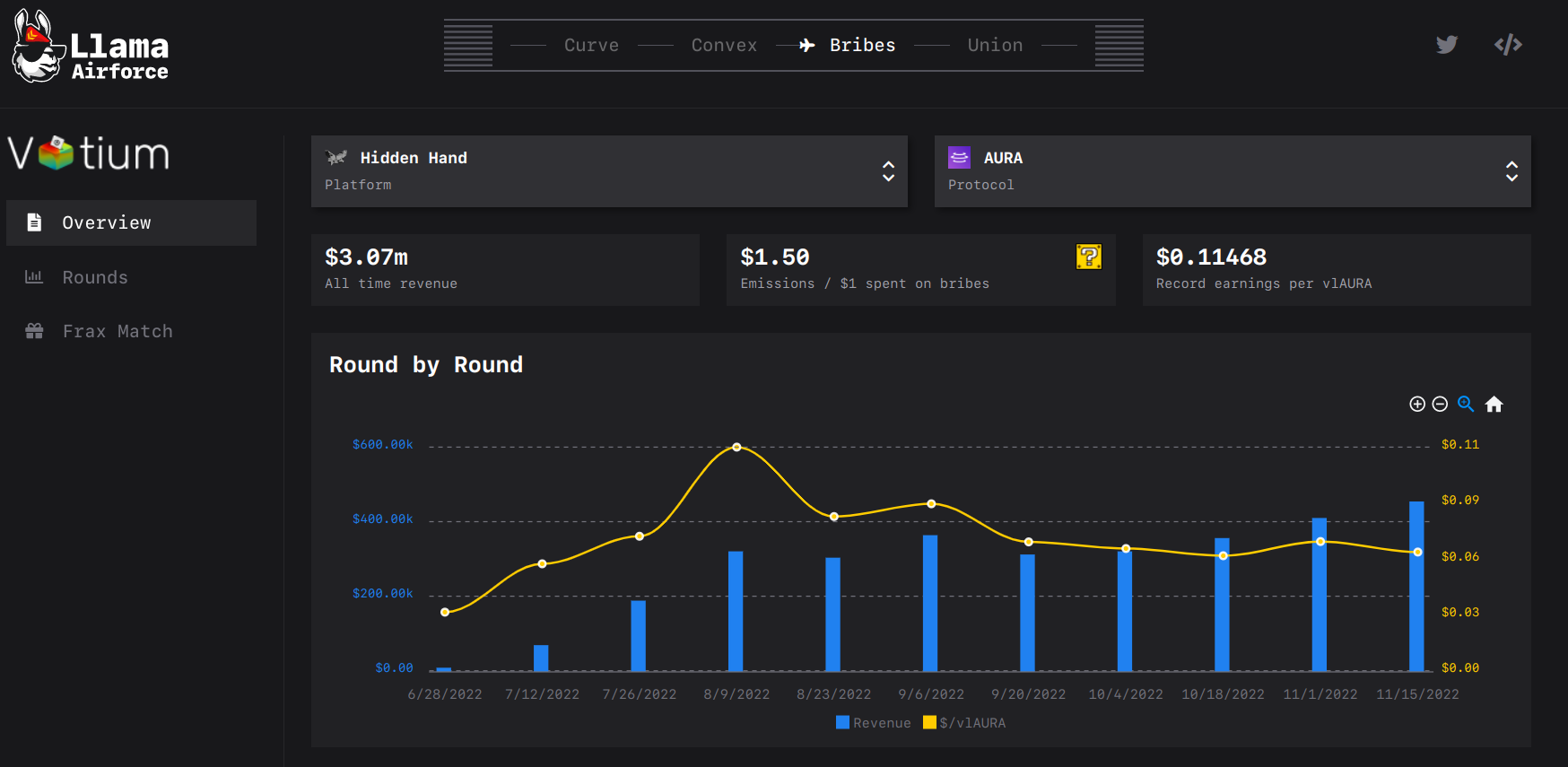Click the 7/12/2022 revenue bar

click(x=541, y=658)
